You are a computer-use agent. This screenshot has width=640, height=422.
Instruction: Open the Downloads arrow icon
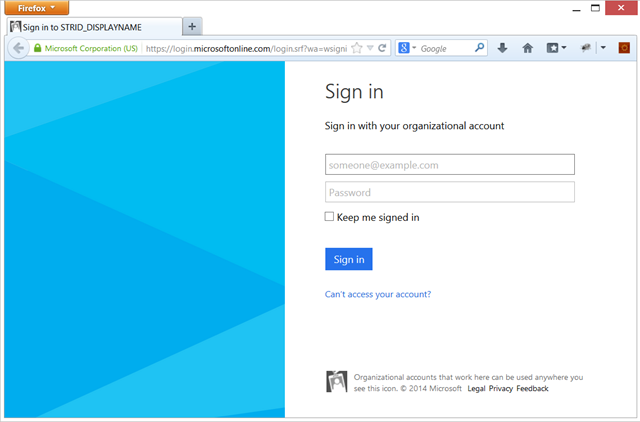coord(502,48)
